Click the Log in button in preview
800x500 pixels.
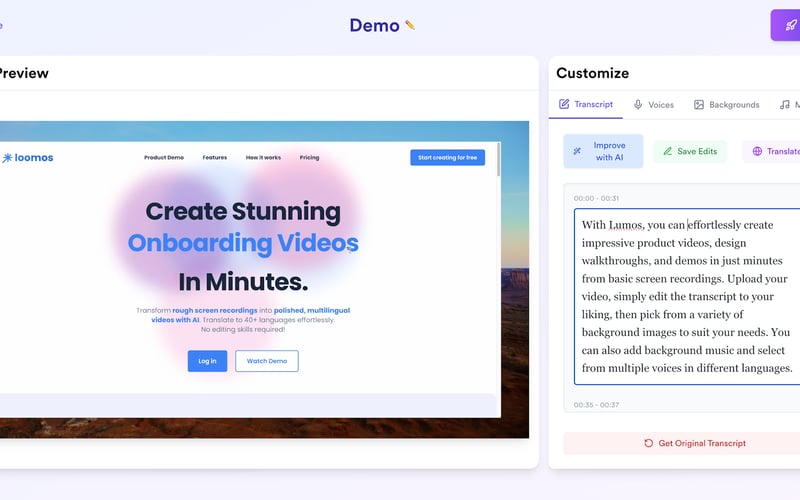(x=207, y=361)
